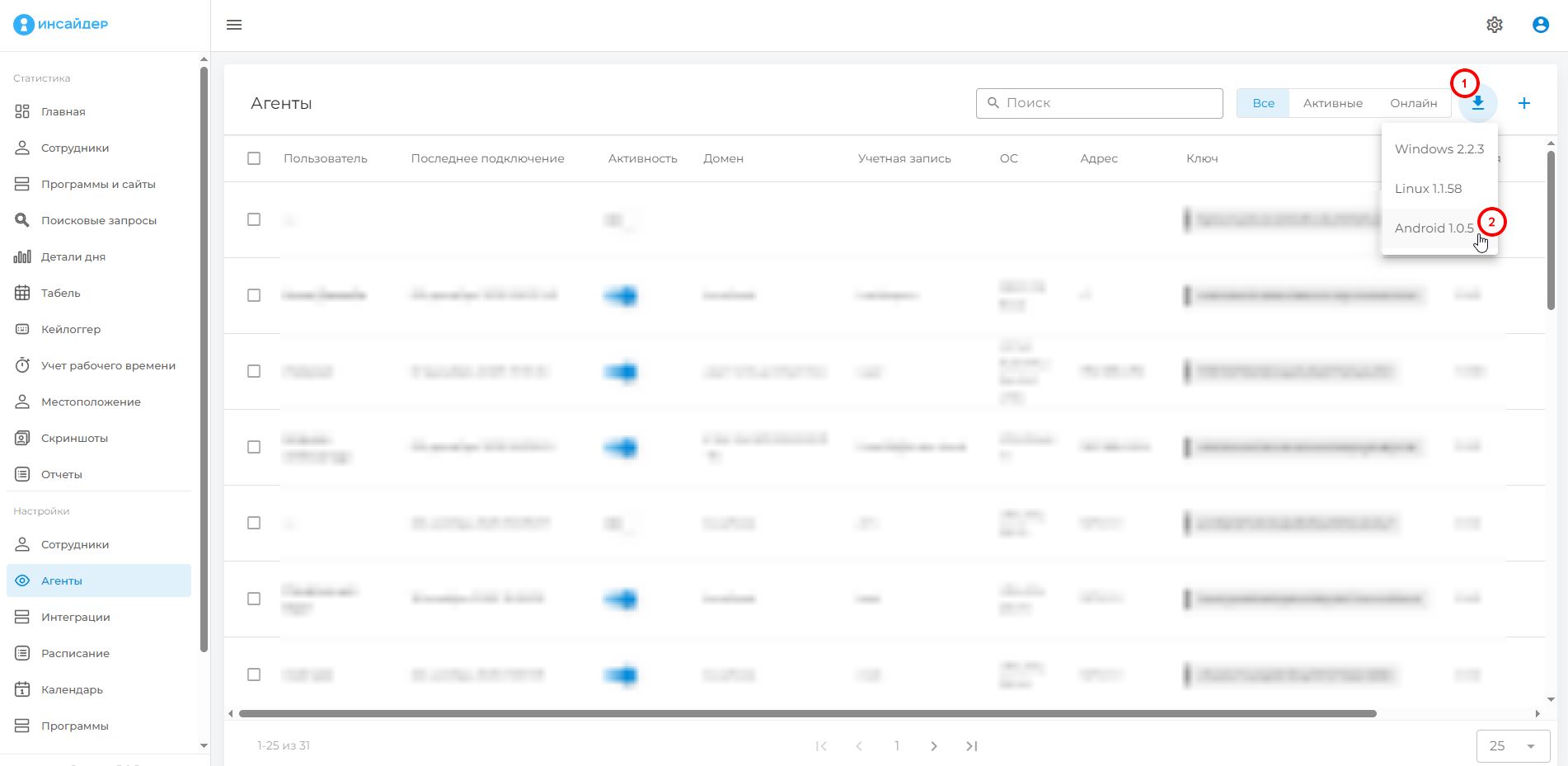Image resolution: width=1568 pixels, height=766 pixels.
Task: Open Кейлоггер from the sidebar
Action: 71,329
